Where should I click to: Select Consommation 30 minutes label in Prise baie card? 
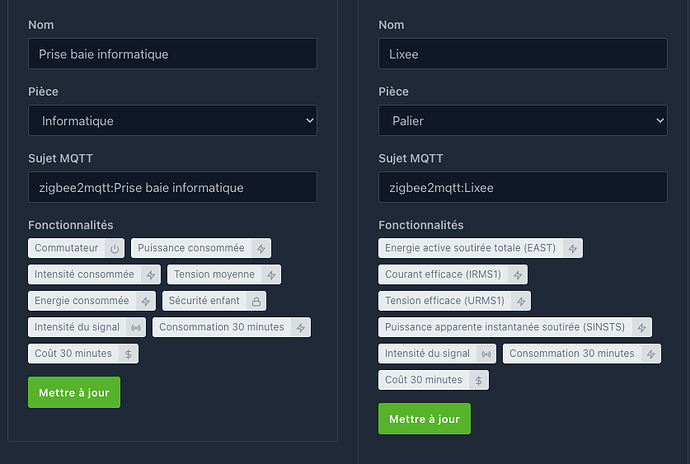coord(222,327)
